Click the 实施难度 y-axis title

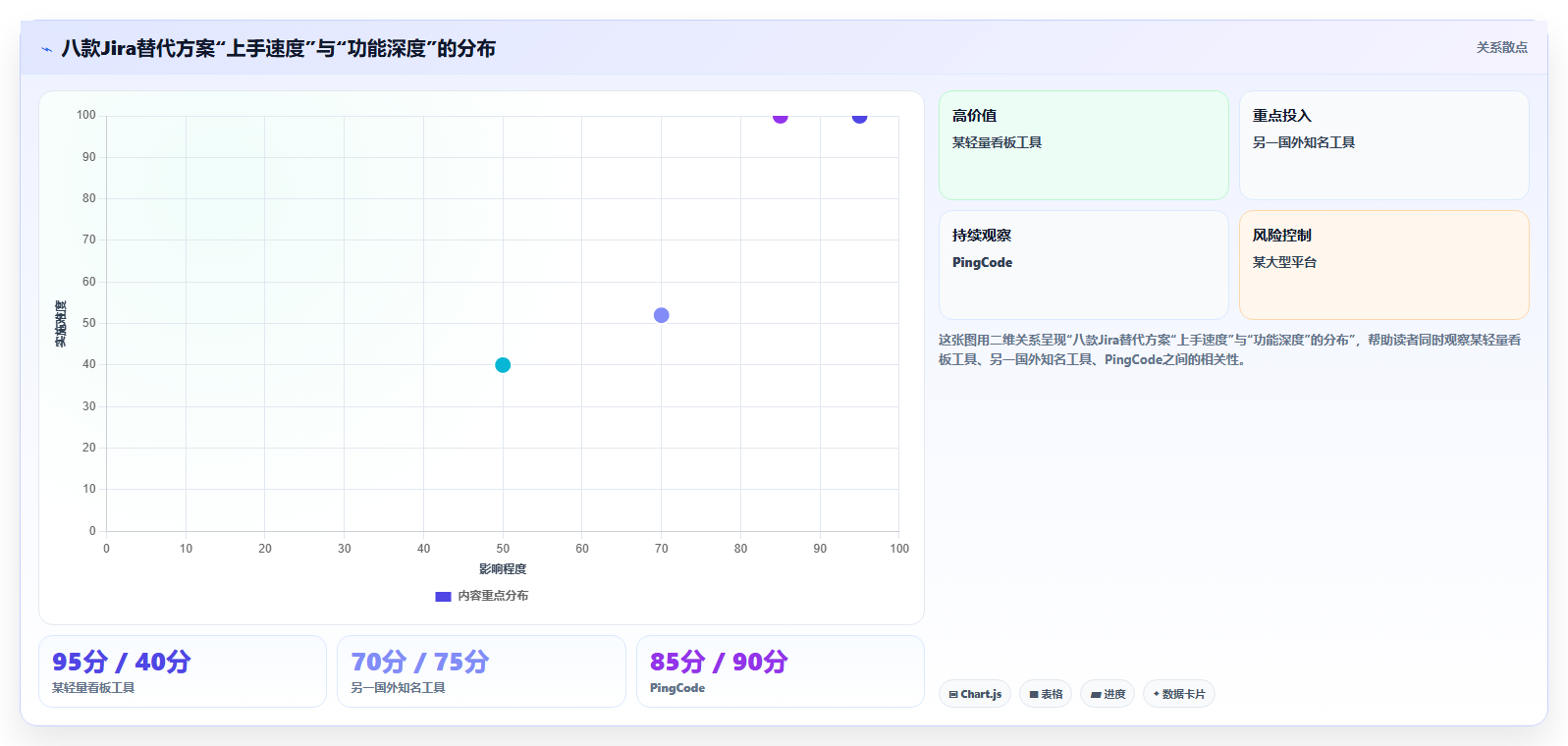pyautogui.click(x=61, y=323)
